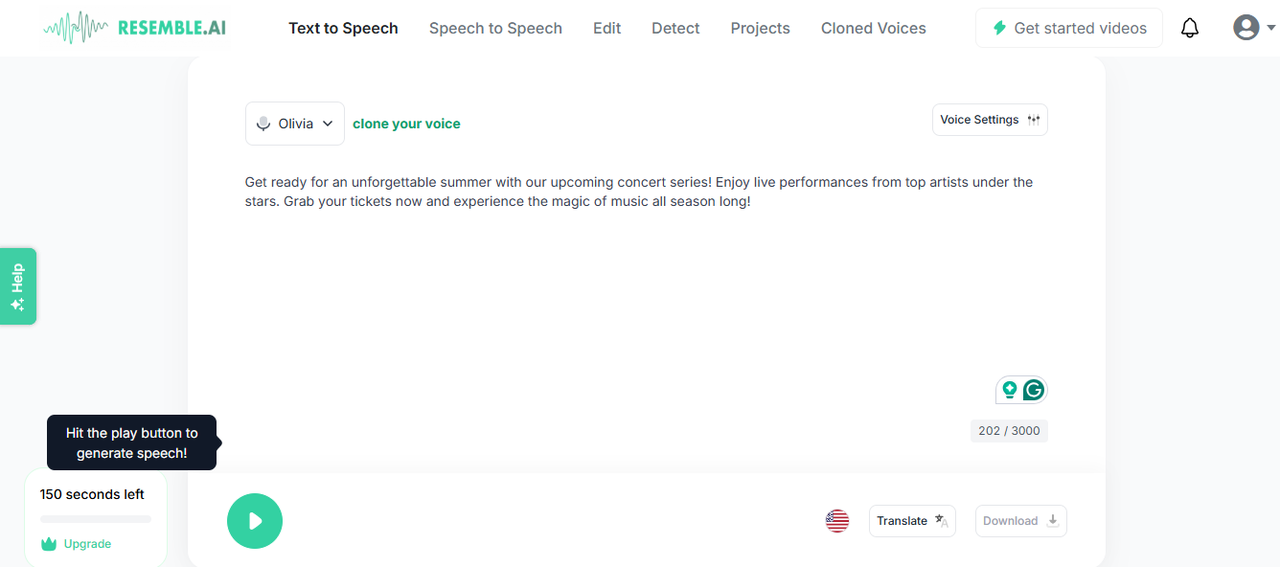Click the Upgrade crown link
The height and width of the screenshot is (567, 1280).
(76, 544)
